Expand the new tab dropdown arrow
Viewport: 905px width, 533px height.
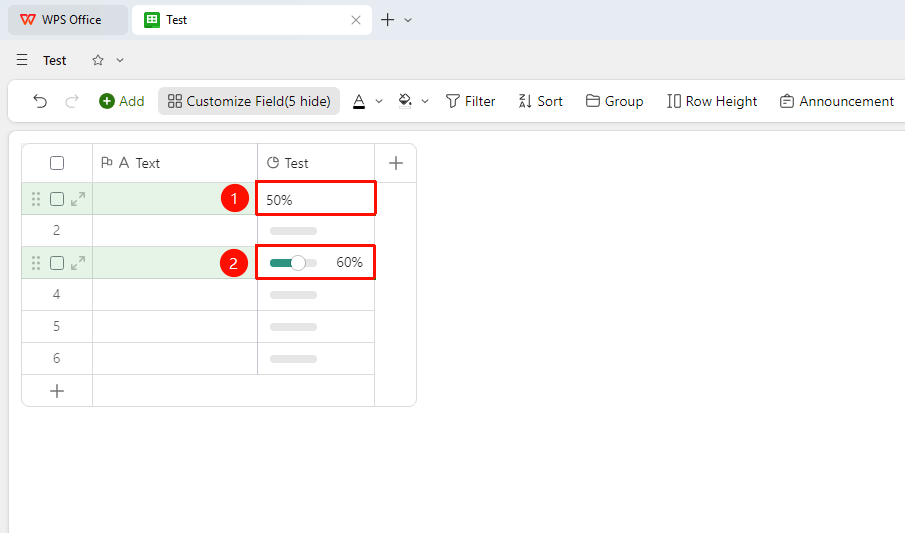[408, 20]
